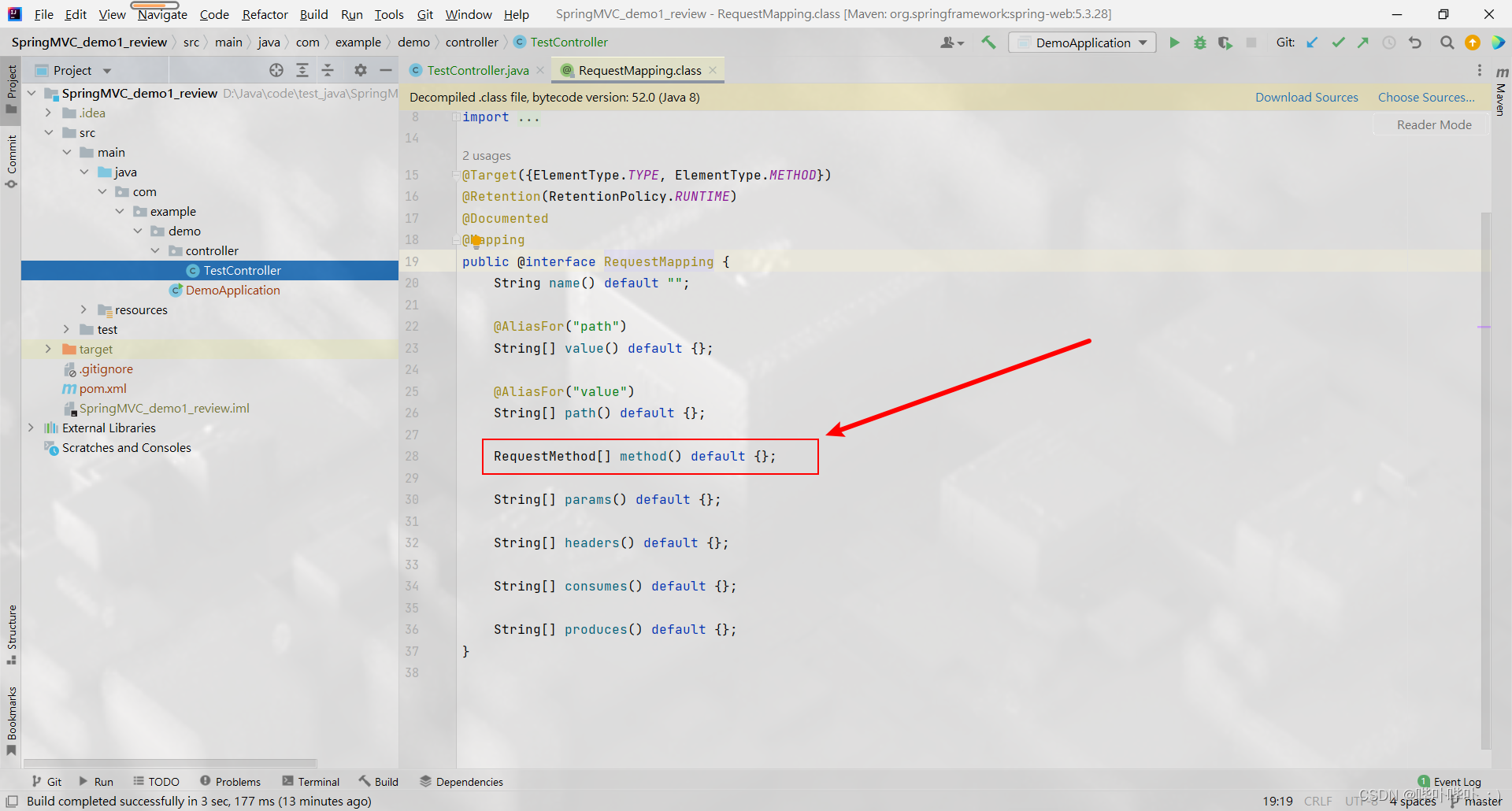Open editor tabs more options menu
Image resolution: width=1512 pixels, height=811 pixels.
point(1480,70)
